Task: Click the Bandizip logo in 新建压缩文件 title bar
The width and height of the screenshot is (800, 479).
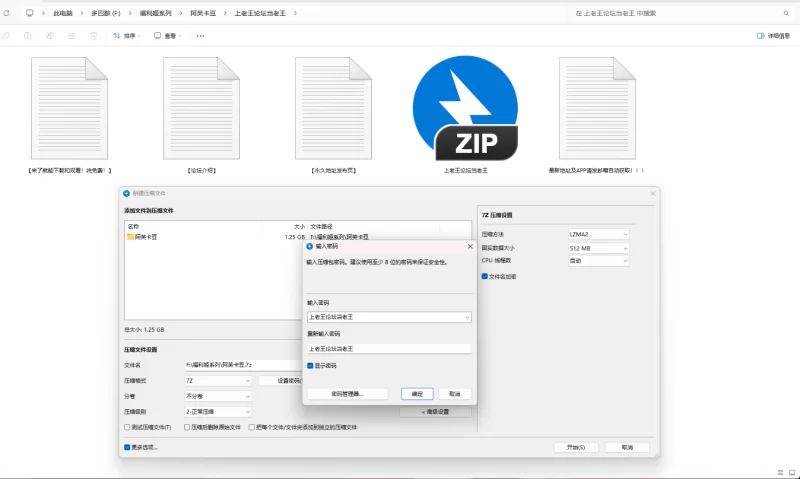Action: point(127,193)
